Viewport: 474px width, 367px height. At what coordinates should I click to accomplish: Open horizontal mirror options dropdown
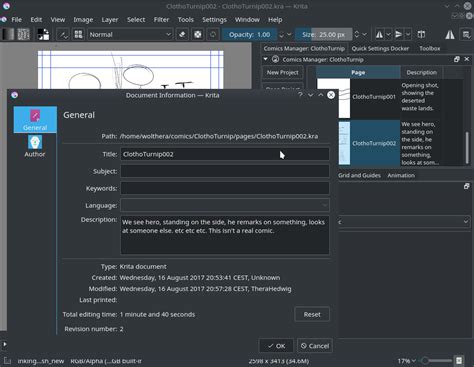(388, 34)
